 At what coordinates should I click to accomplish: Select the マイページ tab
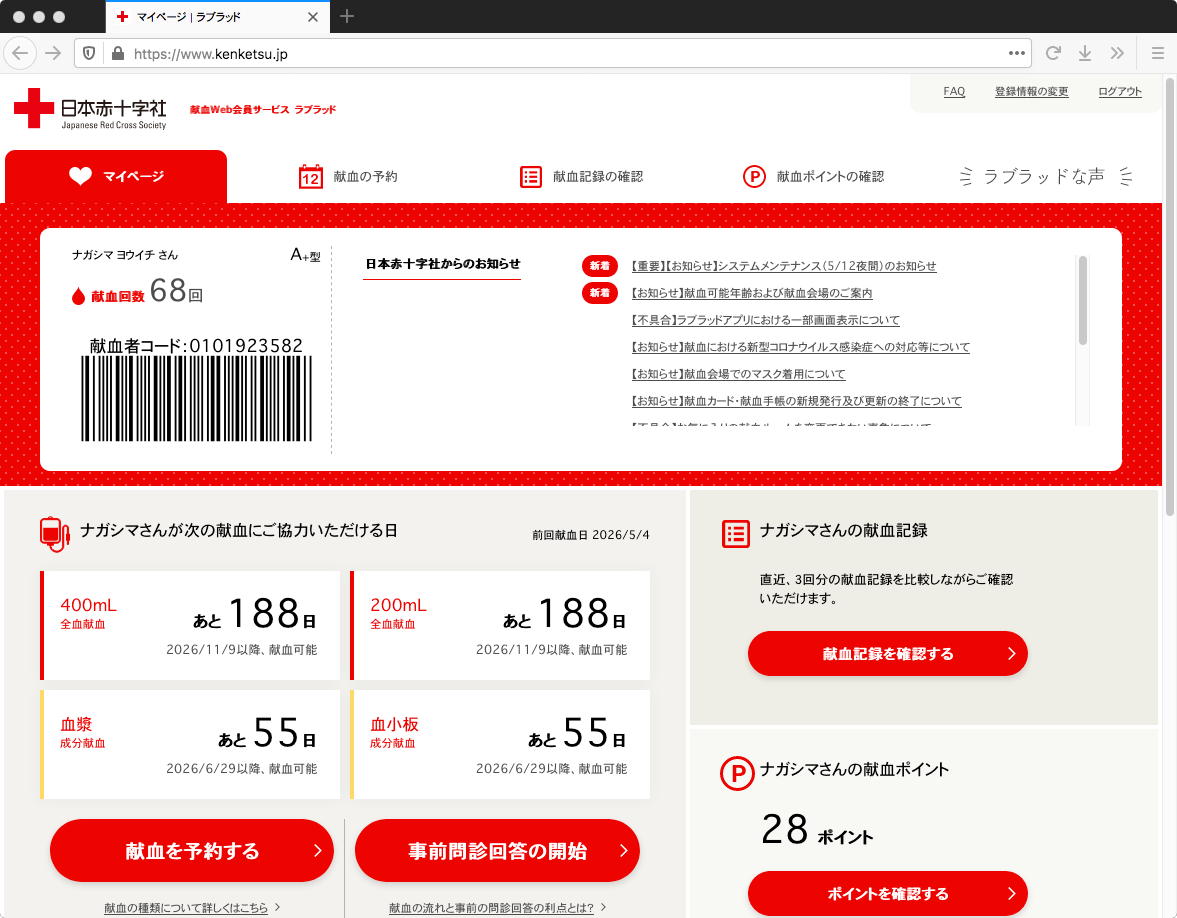point(116,176)
